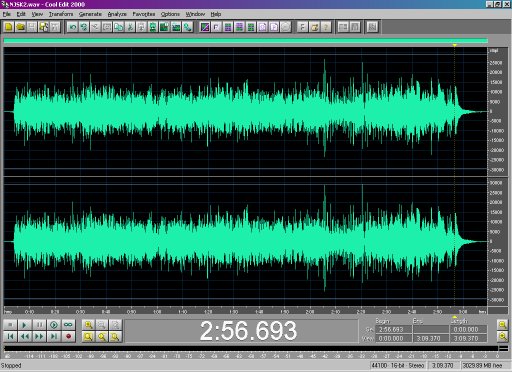512x372 pixels.
Task: Click the 'Stopped' status bar text
Action: 11,366
